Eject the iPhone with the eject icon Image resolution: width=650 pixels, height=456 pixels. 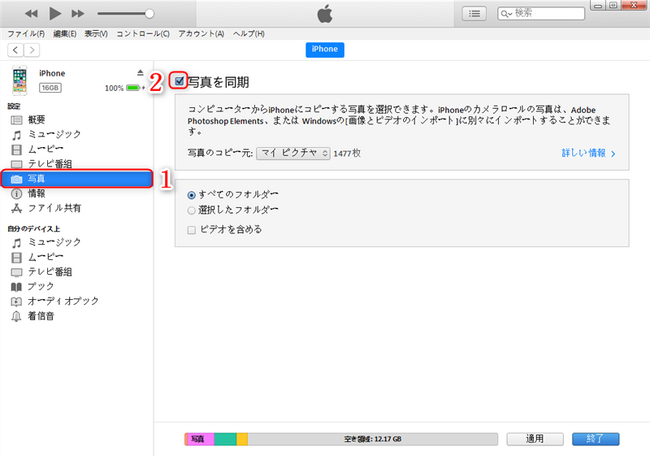(x=140, y=73)
